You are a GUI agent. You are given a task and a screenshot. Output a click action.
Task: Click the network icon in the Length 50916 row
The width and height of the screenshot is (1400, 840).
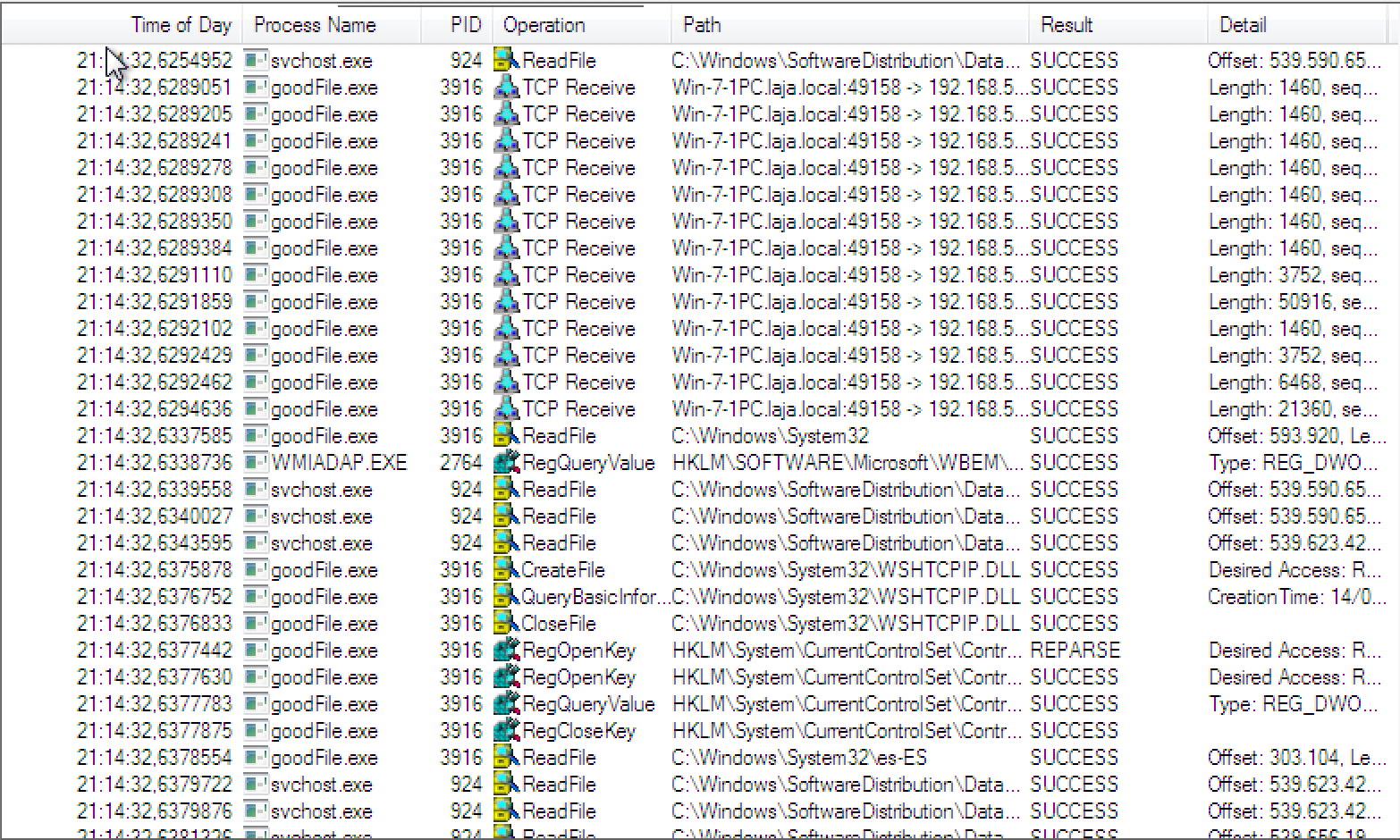point(507,302)
